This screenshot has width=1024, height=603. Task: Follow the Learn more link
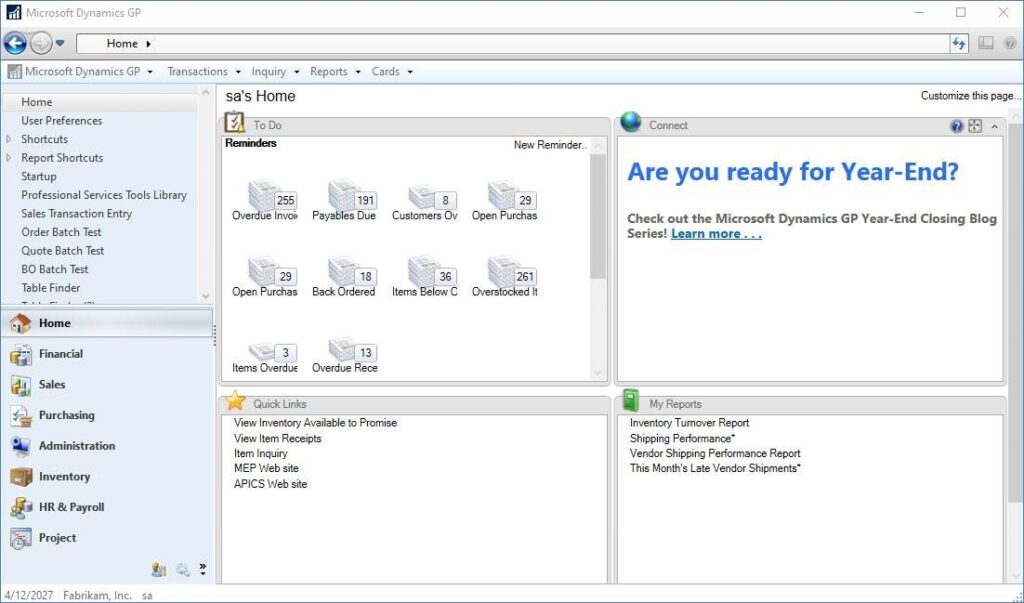point(716,234)
